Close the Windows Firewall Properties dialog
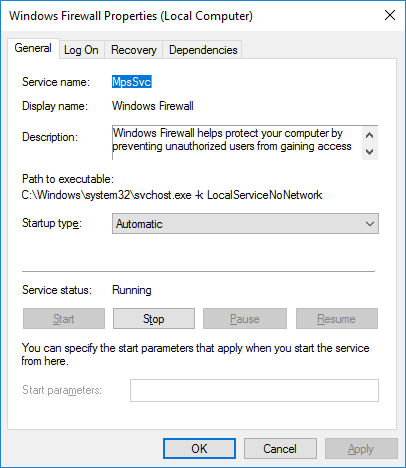406x468 pixels. [x=390, y=15]
